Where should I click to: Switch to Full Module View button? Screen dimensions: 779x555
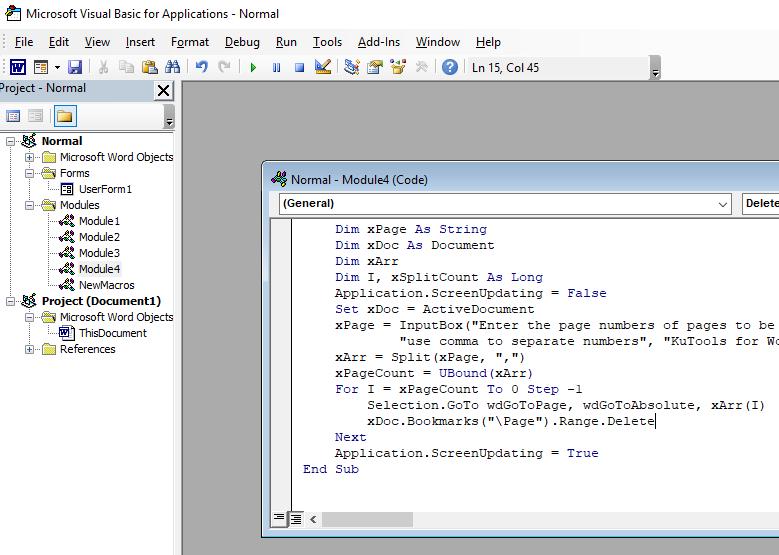point(296,519)
